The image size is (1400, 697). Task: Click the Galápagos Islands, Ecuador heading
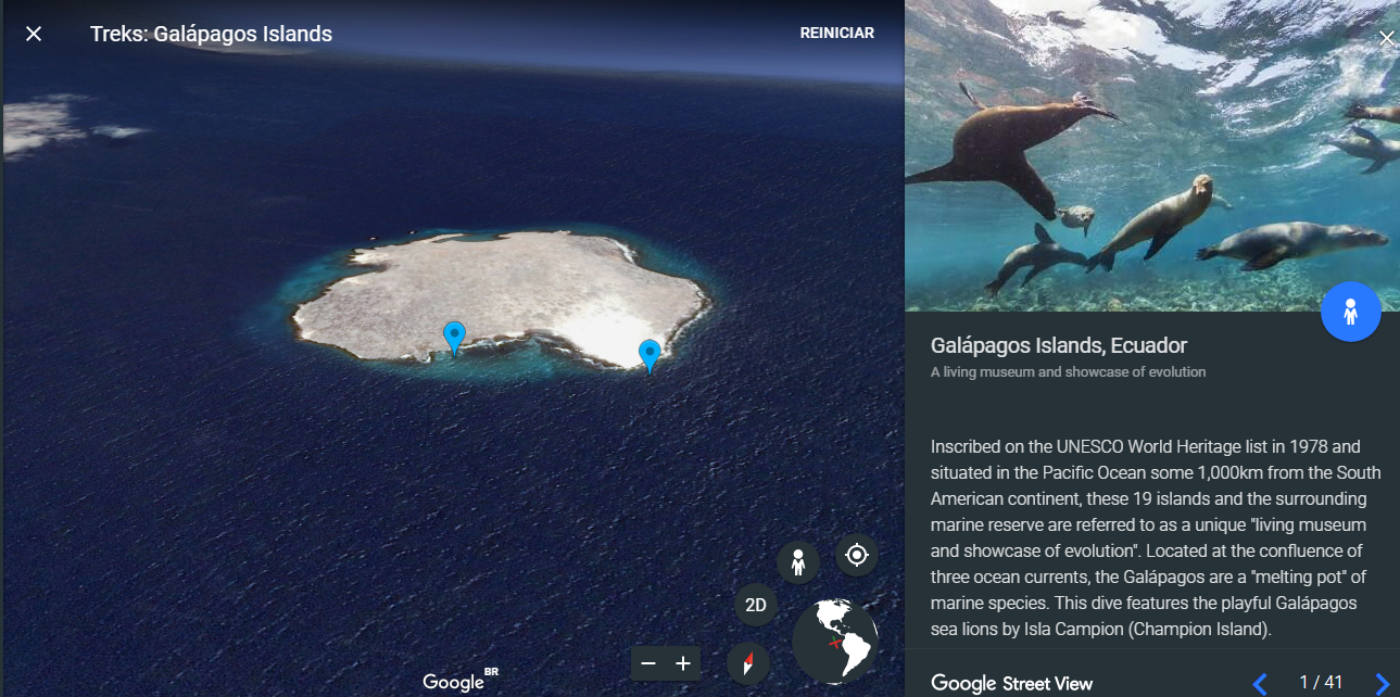1059,346
